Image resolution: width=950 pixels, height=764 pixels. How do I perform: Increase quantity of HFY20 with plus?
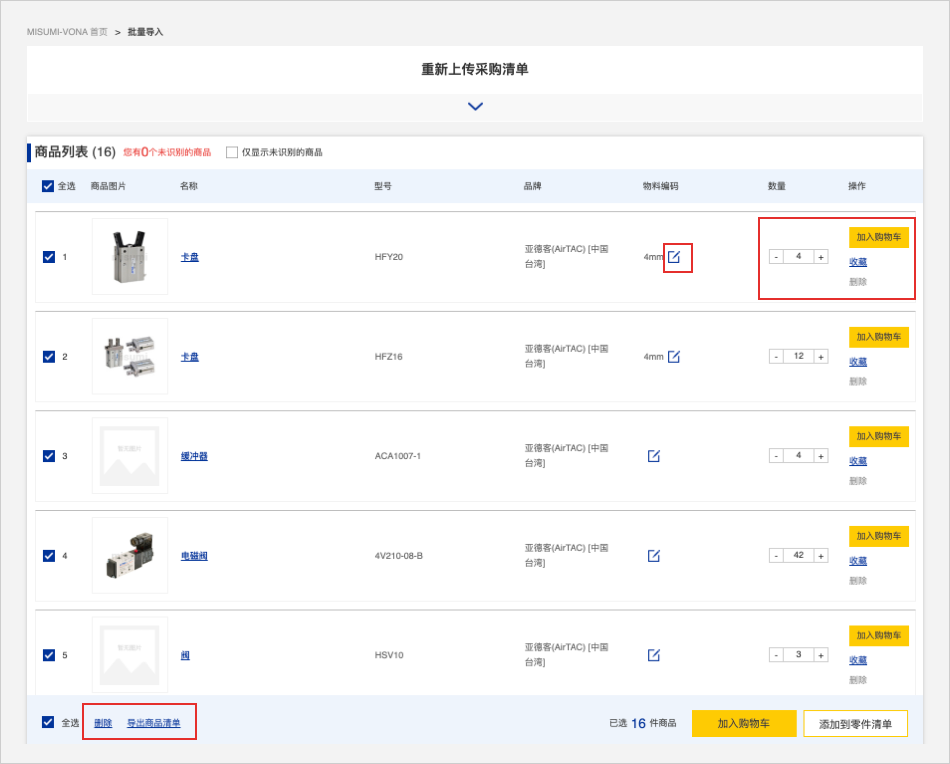click(821, 257)
